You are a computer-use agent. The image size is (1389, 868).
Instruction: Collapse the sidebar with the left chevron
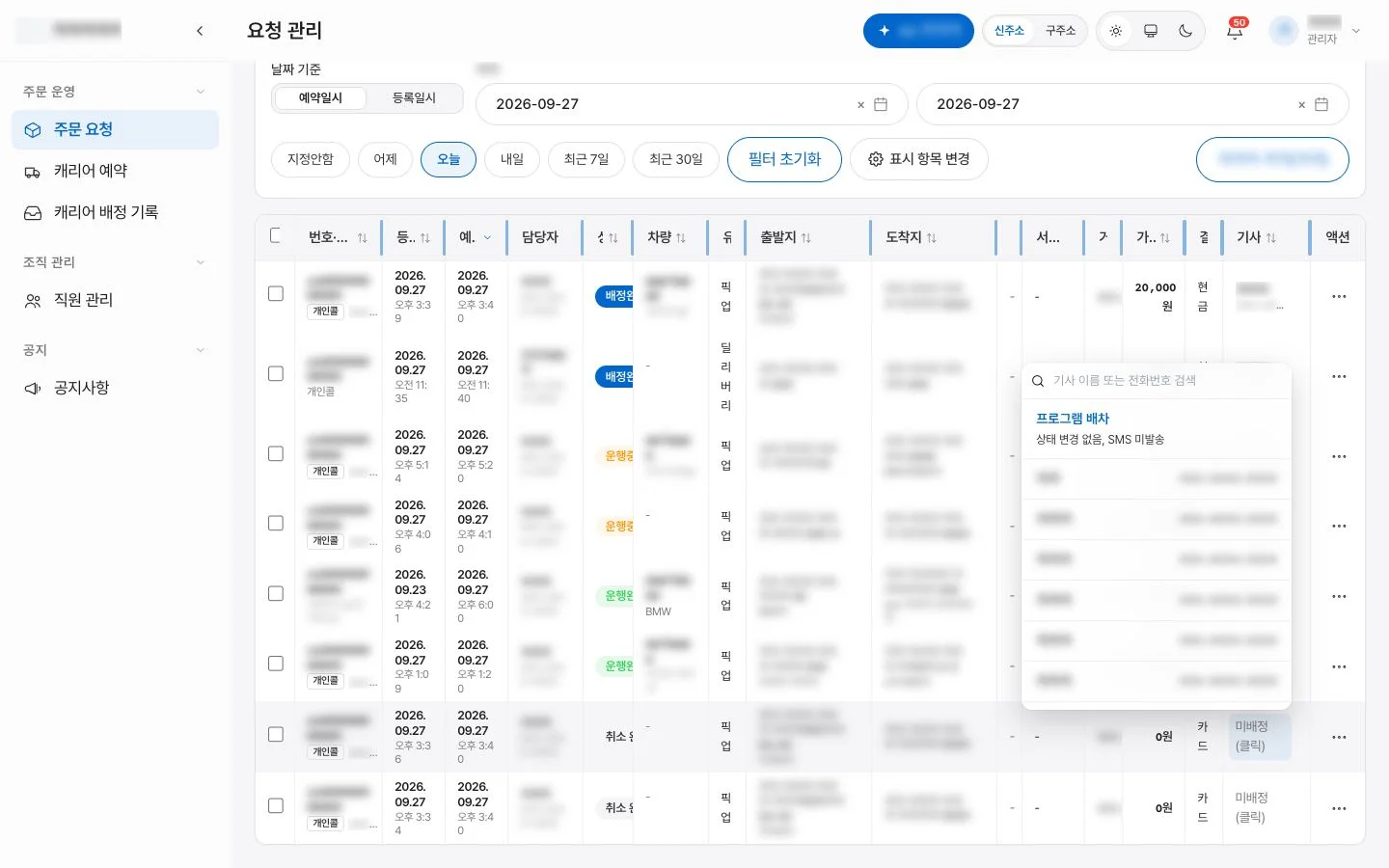tap(200, 31)
